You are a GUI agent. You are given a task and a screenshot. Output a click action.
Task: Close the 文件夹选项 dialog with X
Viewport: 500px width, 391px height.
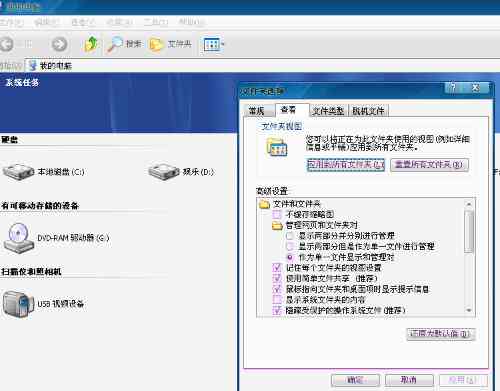click(x=476, y=88)
